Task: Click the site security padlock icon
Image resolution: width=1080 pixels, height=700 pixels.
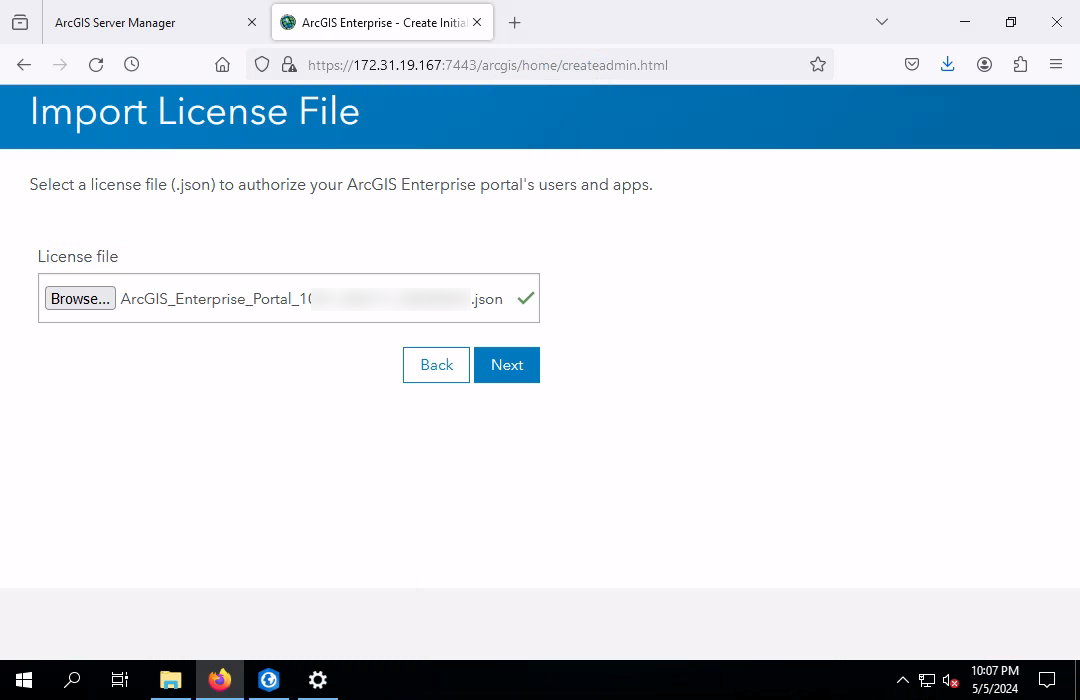Action: coord(289,65)
